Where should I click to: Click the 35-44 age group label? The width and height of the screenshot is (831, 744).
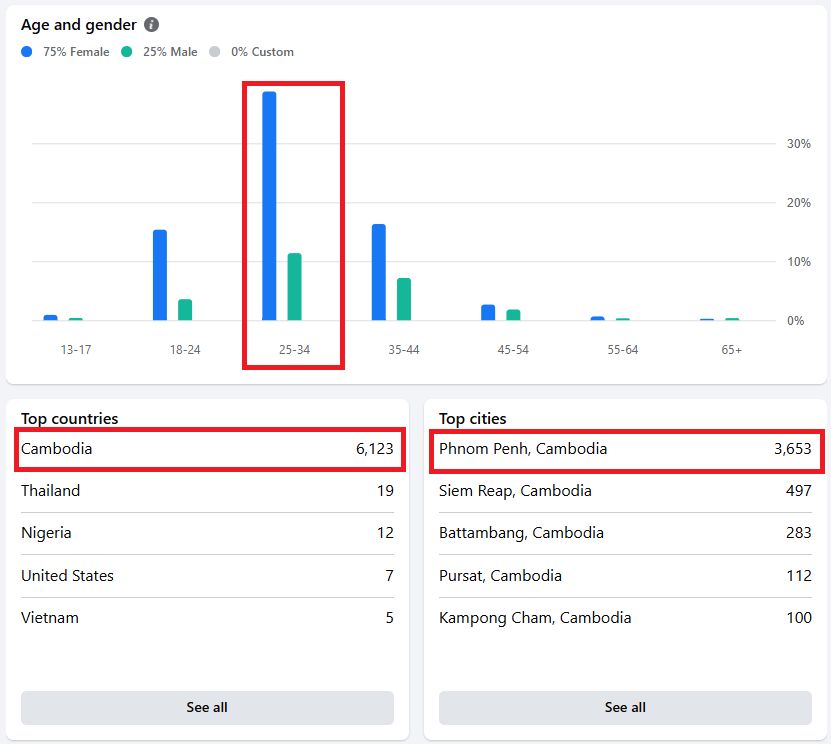pos(404,350)
